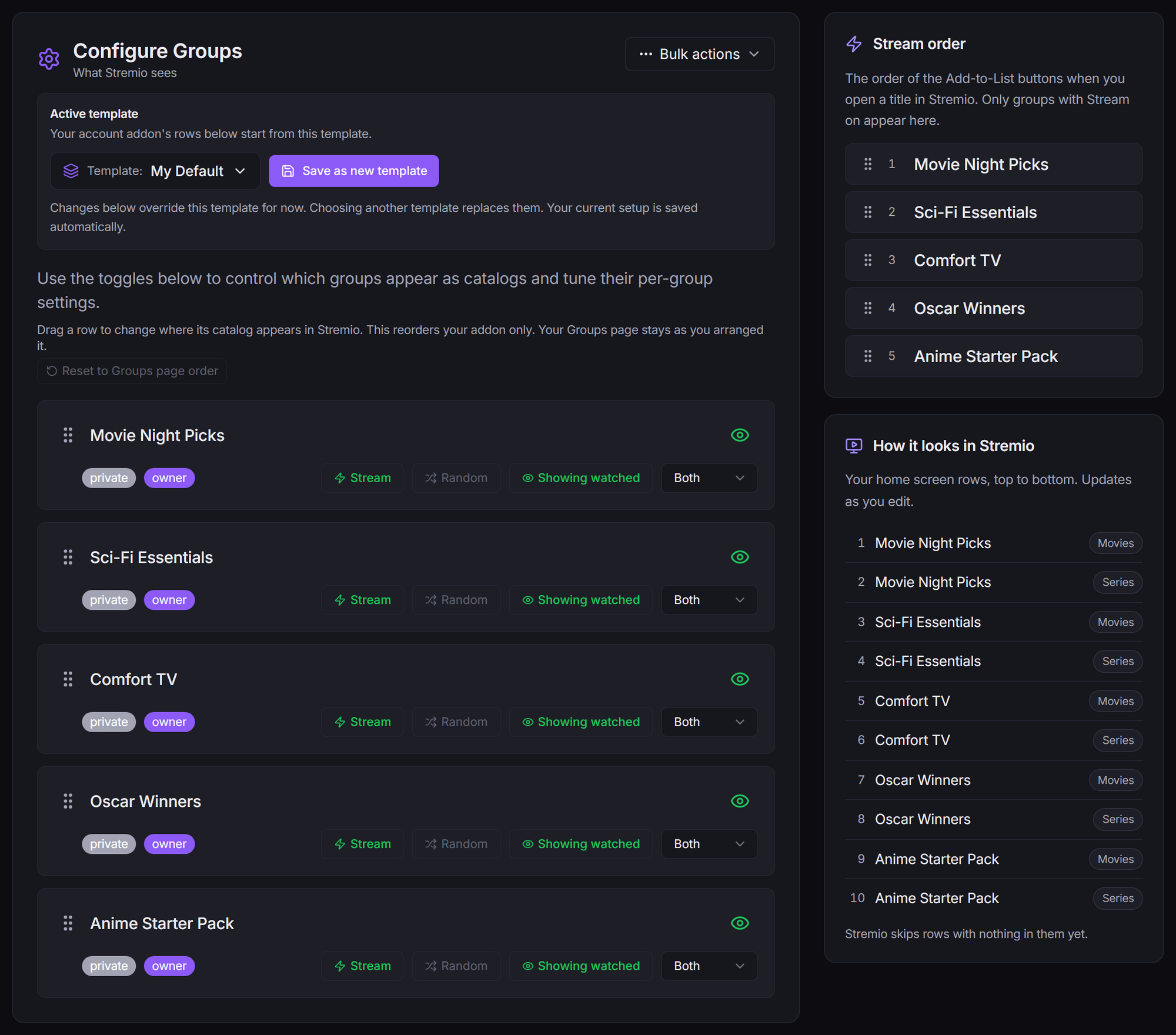Enable Random for Movie Night Picks

(456, 478)
